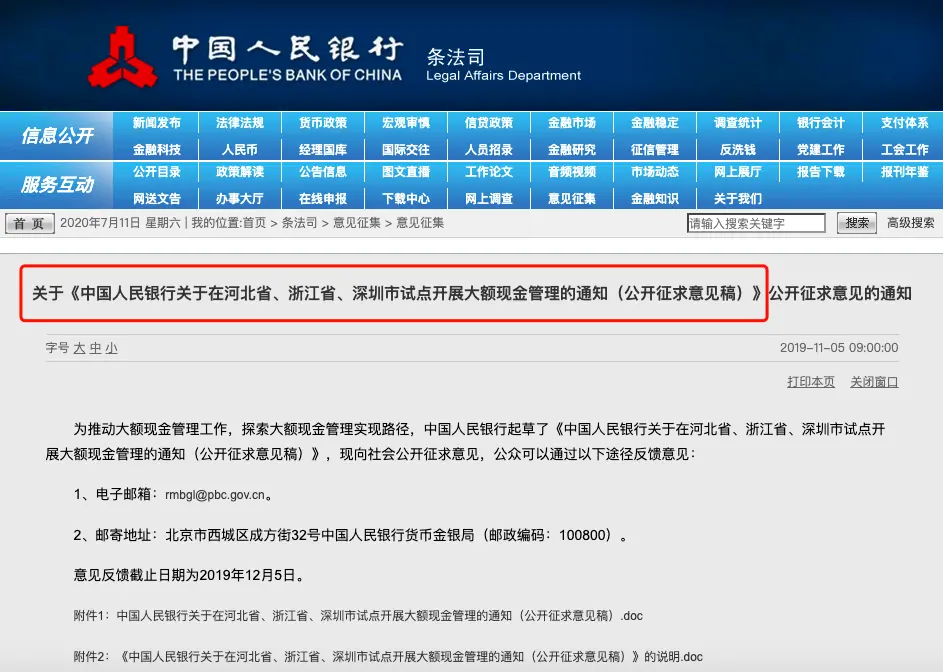Screen dimensions: 943x672
Task: Open the 意见征集 item in the navigation bar
Action: point(572,198)
